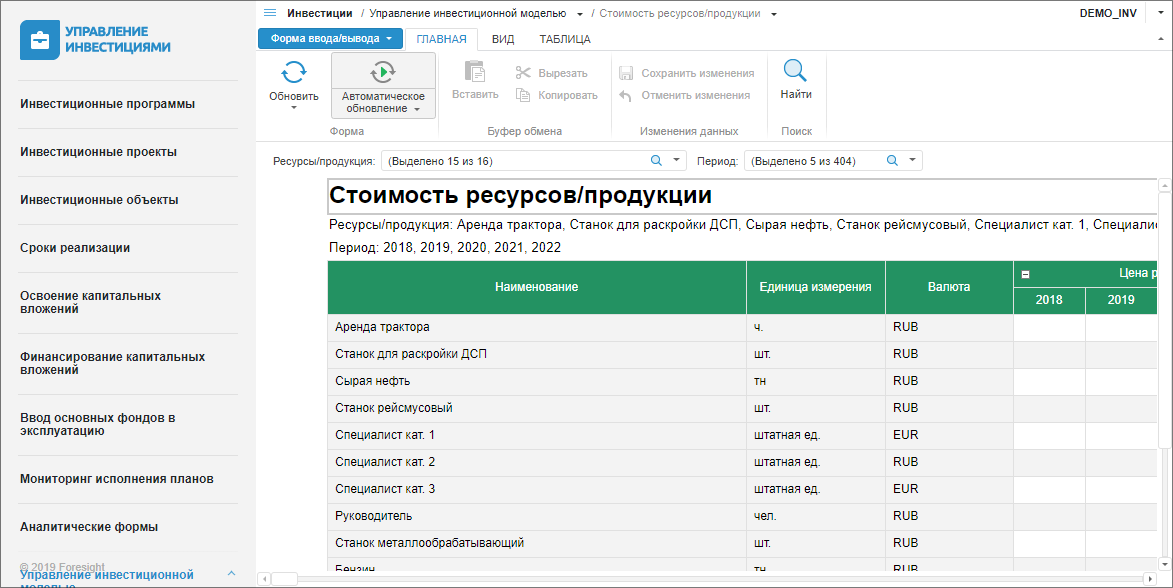This screenshot has width=1173, height=588.
Task: Search in Ресурсы/продукция selector magnifier
Action: (x=656, y=161)
